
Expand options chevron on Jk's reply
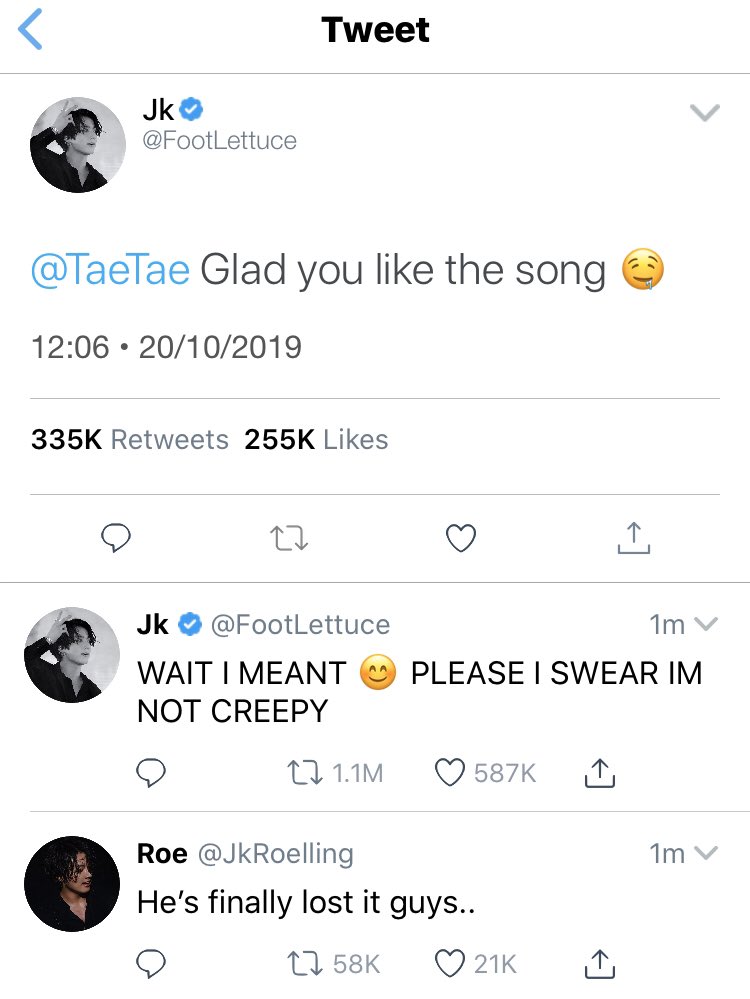(x=705, y=624)
